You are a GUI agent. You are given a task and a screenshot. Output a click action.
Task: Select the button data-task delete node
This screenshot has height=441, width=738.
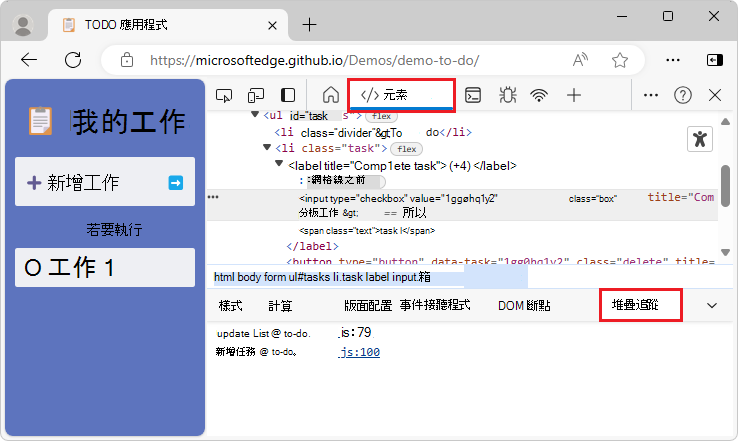pyautogui.click(x=501, y=260)
